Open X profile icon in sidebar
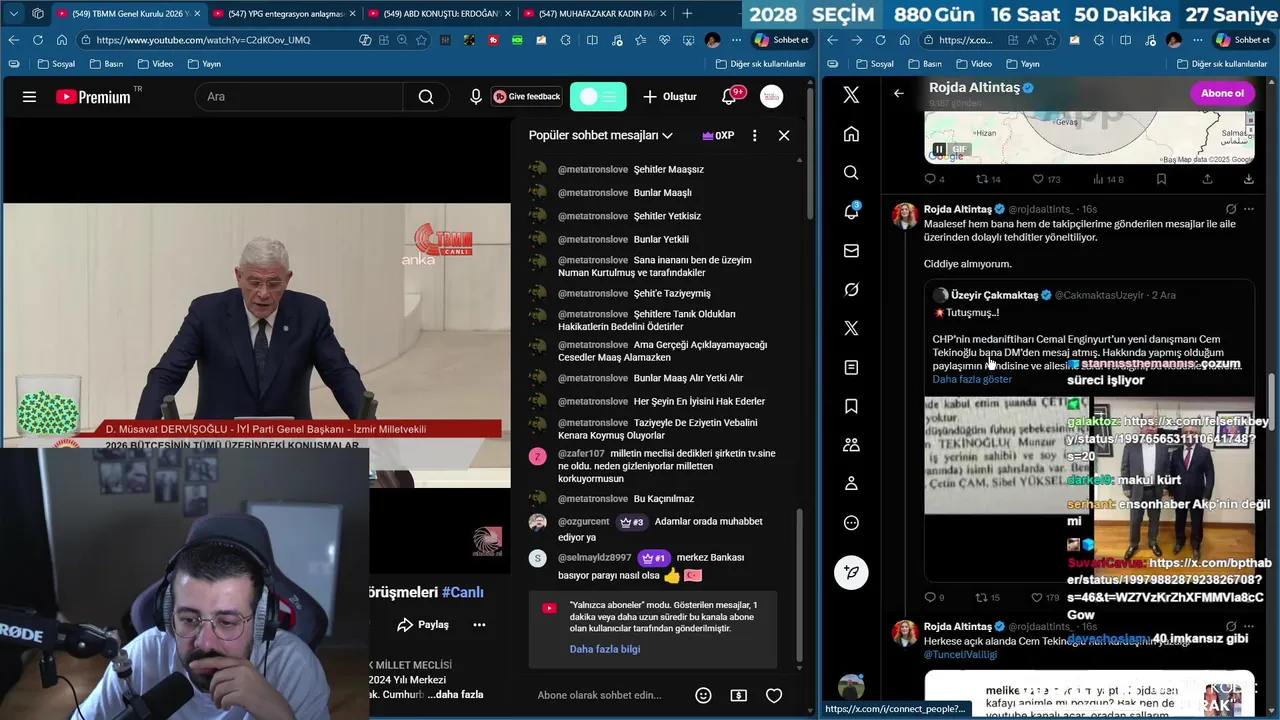This screenshot has height=720, width=1280. pos(851,484)
